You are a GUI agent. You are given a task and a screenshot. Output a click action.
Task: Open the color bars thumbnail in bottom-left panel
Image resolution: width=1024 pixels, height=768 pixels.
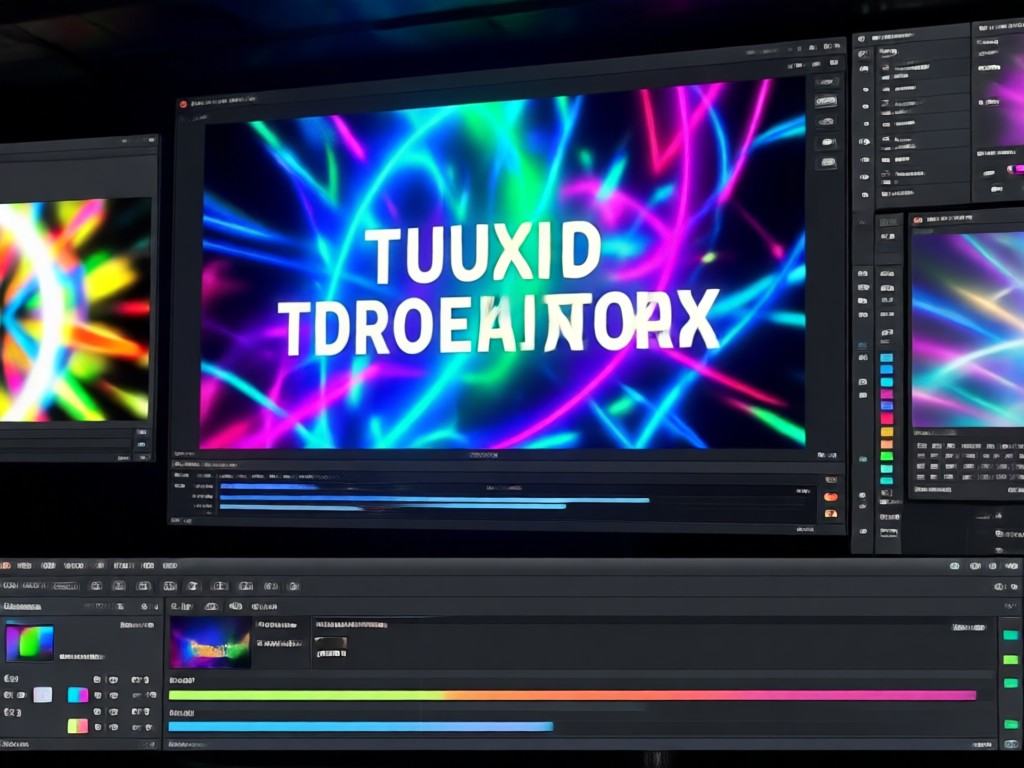pyautogui.click(x=29, y=643)
